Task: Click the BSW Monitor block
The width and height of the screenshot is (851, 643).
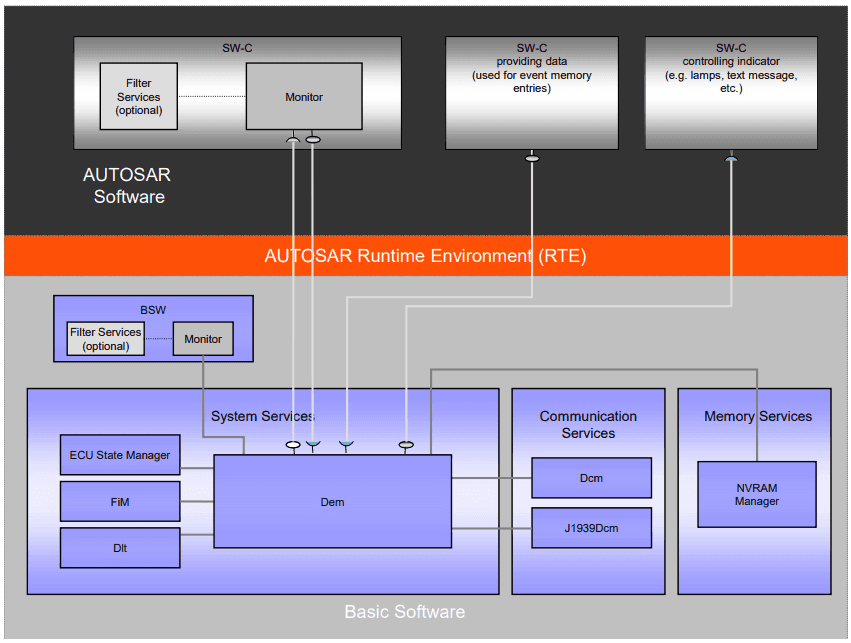Action: click(203, 339)
